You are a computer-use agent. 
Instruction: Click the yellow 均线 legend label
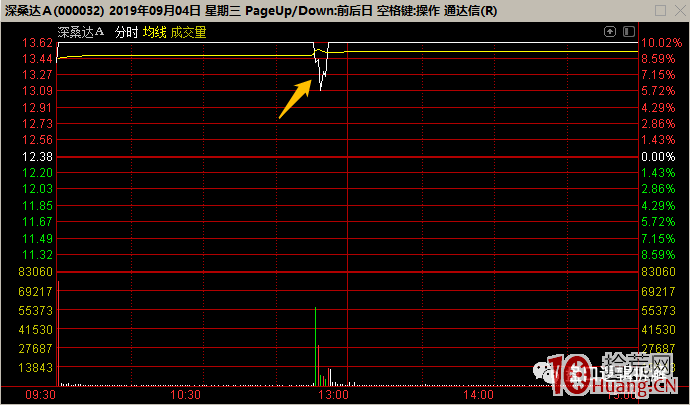coord(154,33)
